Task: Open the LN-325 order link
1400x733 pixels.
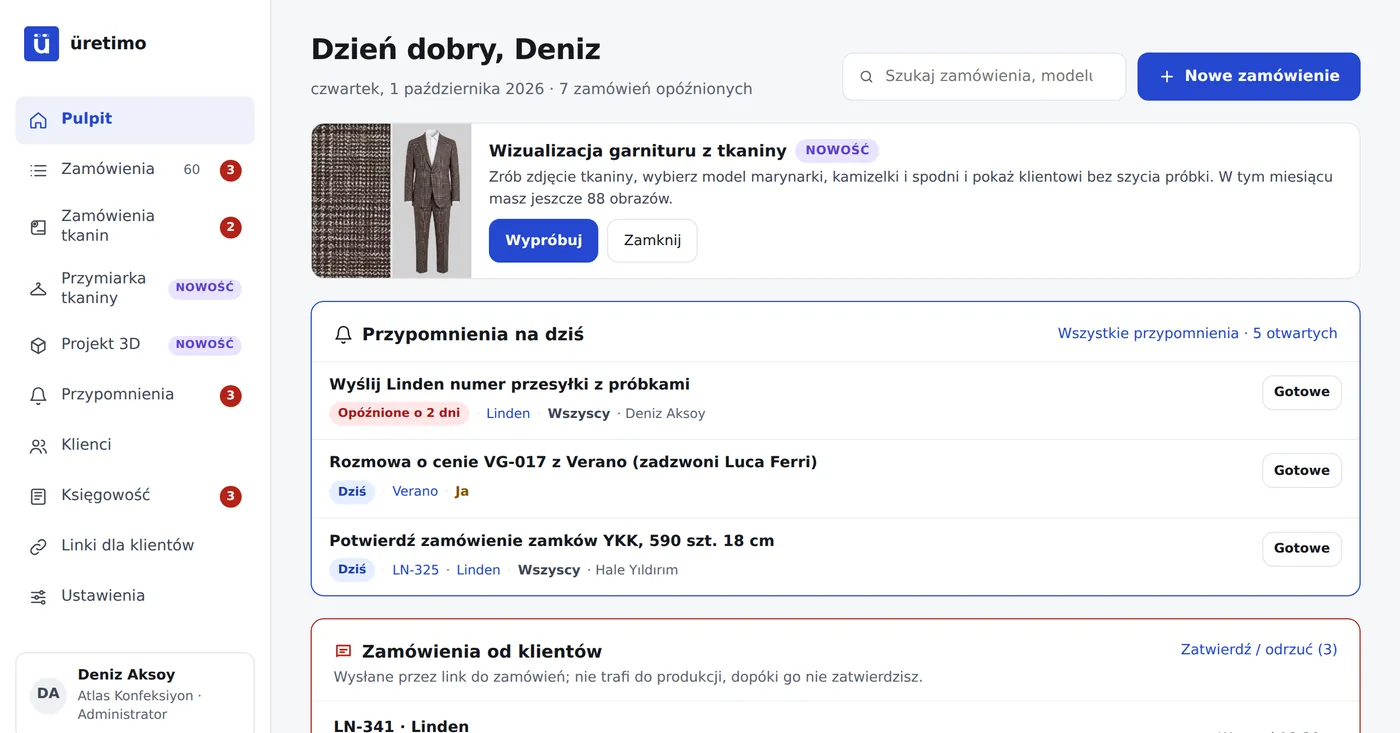Action: coord(415,570)
